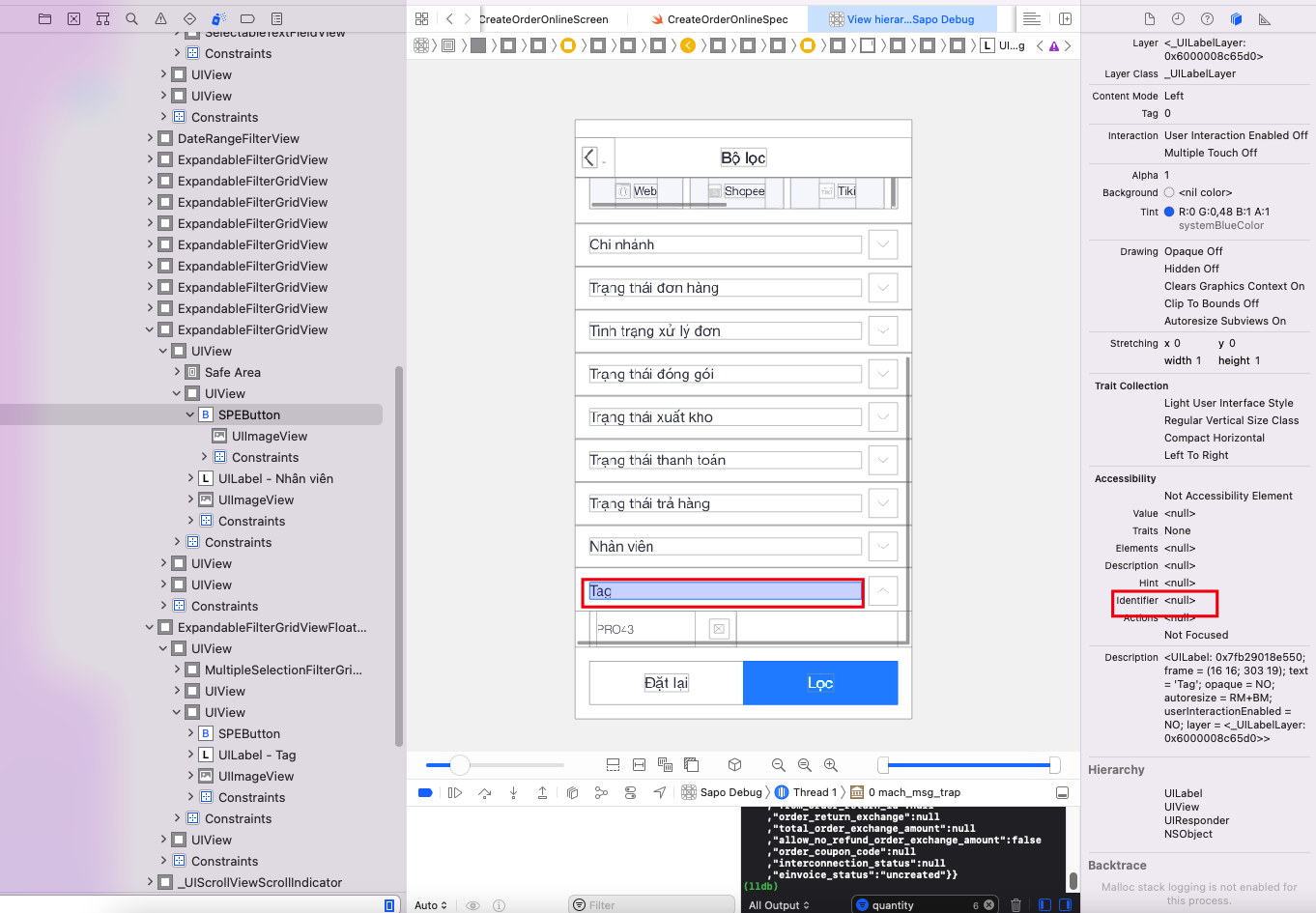Open the Thread 1 jump bar item
The width and height of the screenshot is (1316, 913).
pyautogui.click(x=807, y=792)
